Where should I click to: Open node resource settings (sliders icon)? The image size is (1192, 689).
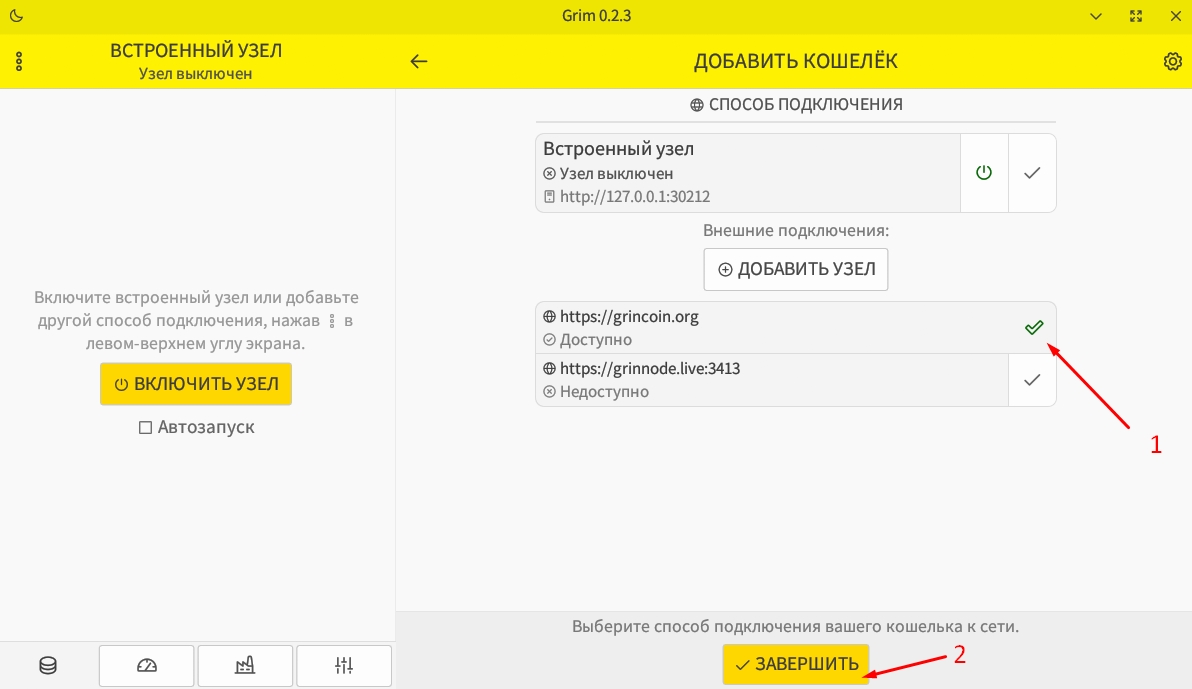click(x=344, y=665)
